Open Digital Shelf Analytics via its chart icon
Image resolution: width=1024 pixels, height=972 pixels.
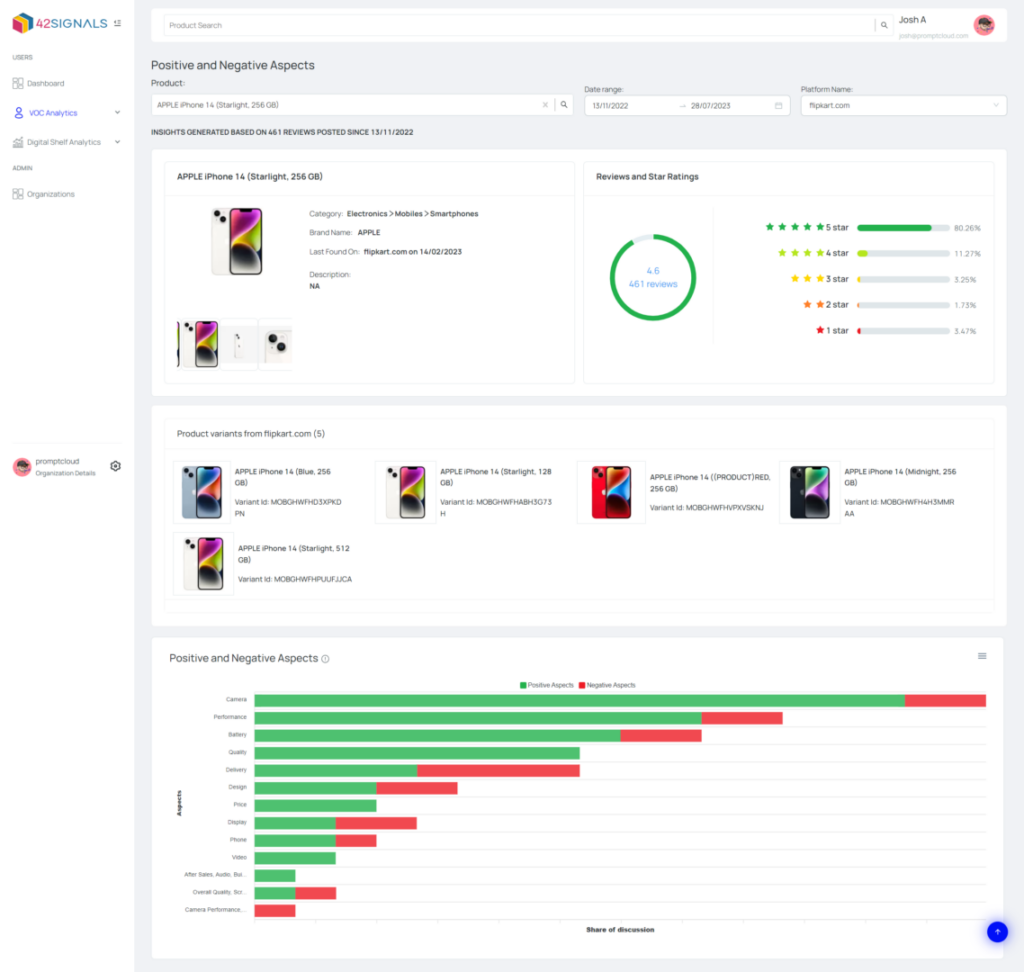pyautogui.click(x=17, y=141)
